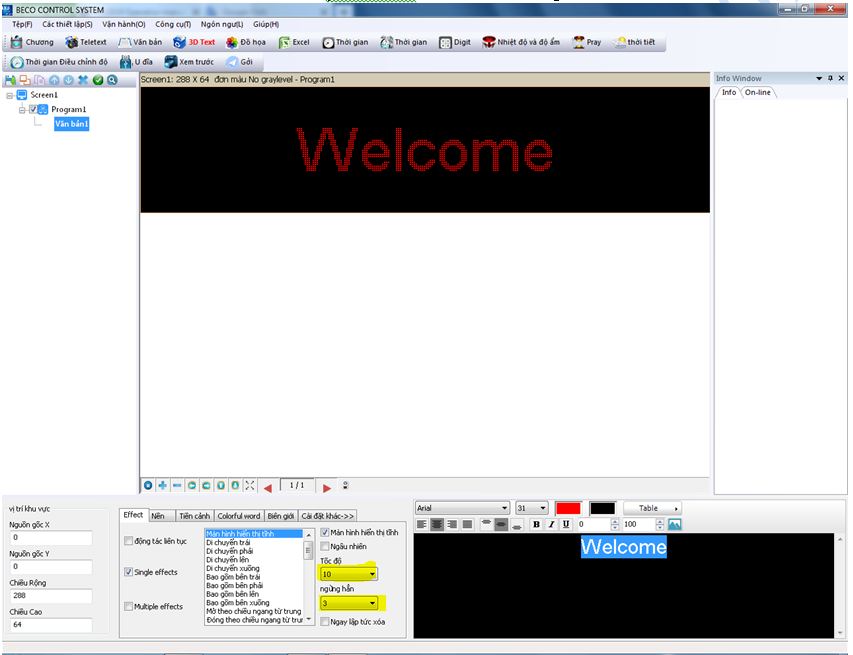
Task: Open the Teletext tool
Action: pyautogui.click(x=86, y=42)
